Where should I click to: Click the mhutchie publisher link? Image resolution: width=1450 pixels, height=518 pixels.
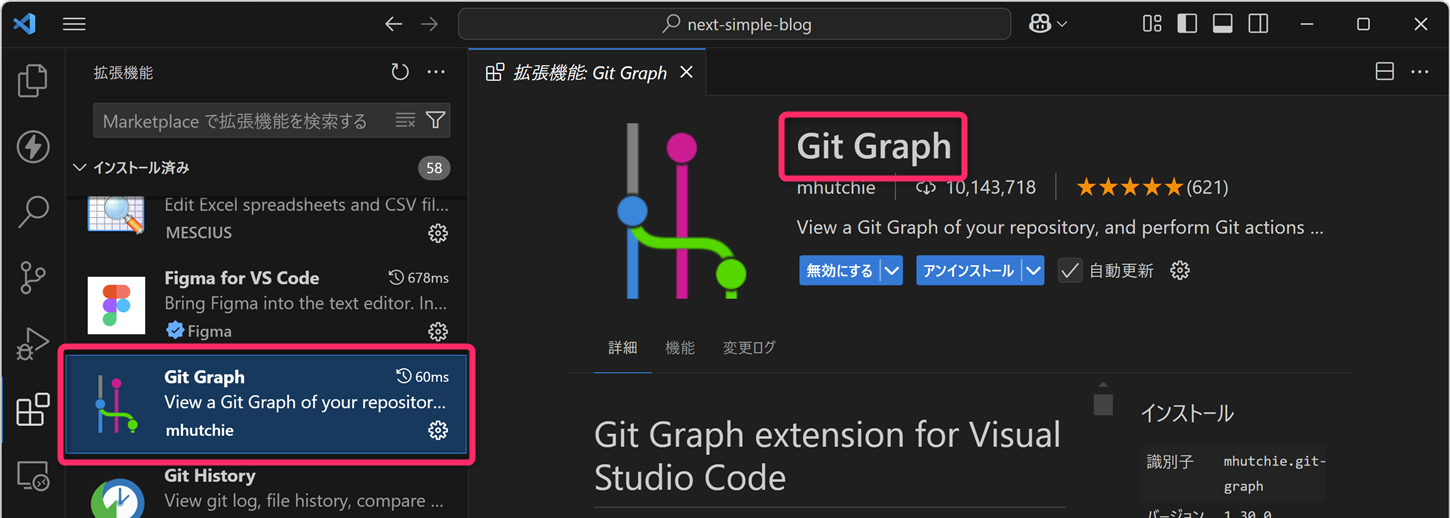pyautogui.click(x=835, y=188)
